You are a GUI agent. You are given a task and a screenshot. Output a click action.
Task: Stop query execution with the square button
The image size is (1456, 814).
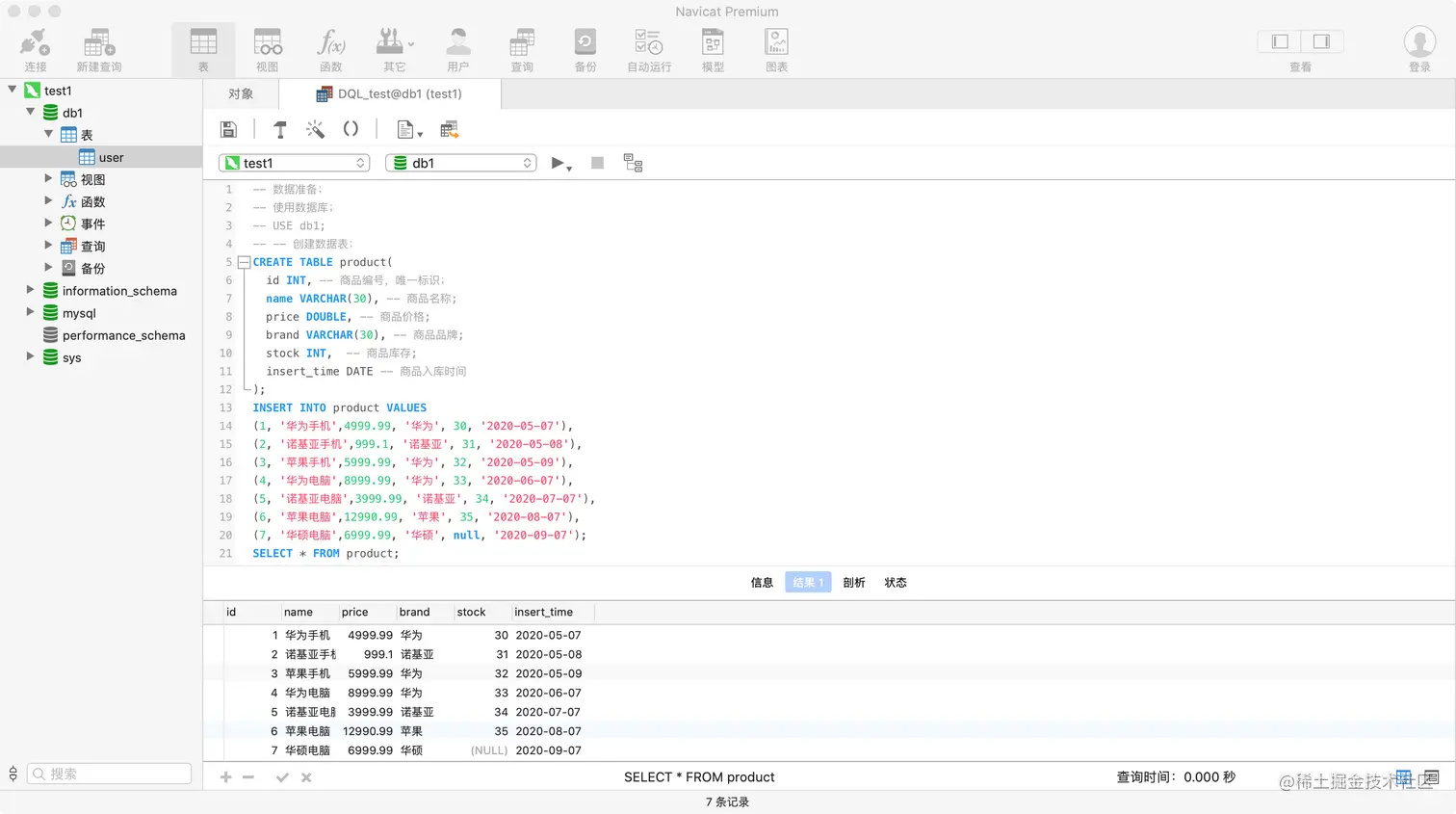[597, 163]
